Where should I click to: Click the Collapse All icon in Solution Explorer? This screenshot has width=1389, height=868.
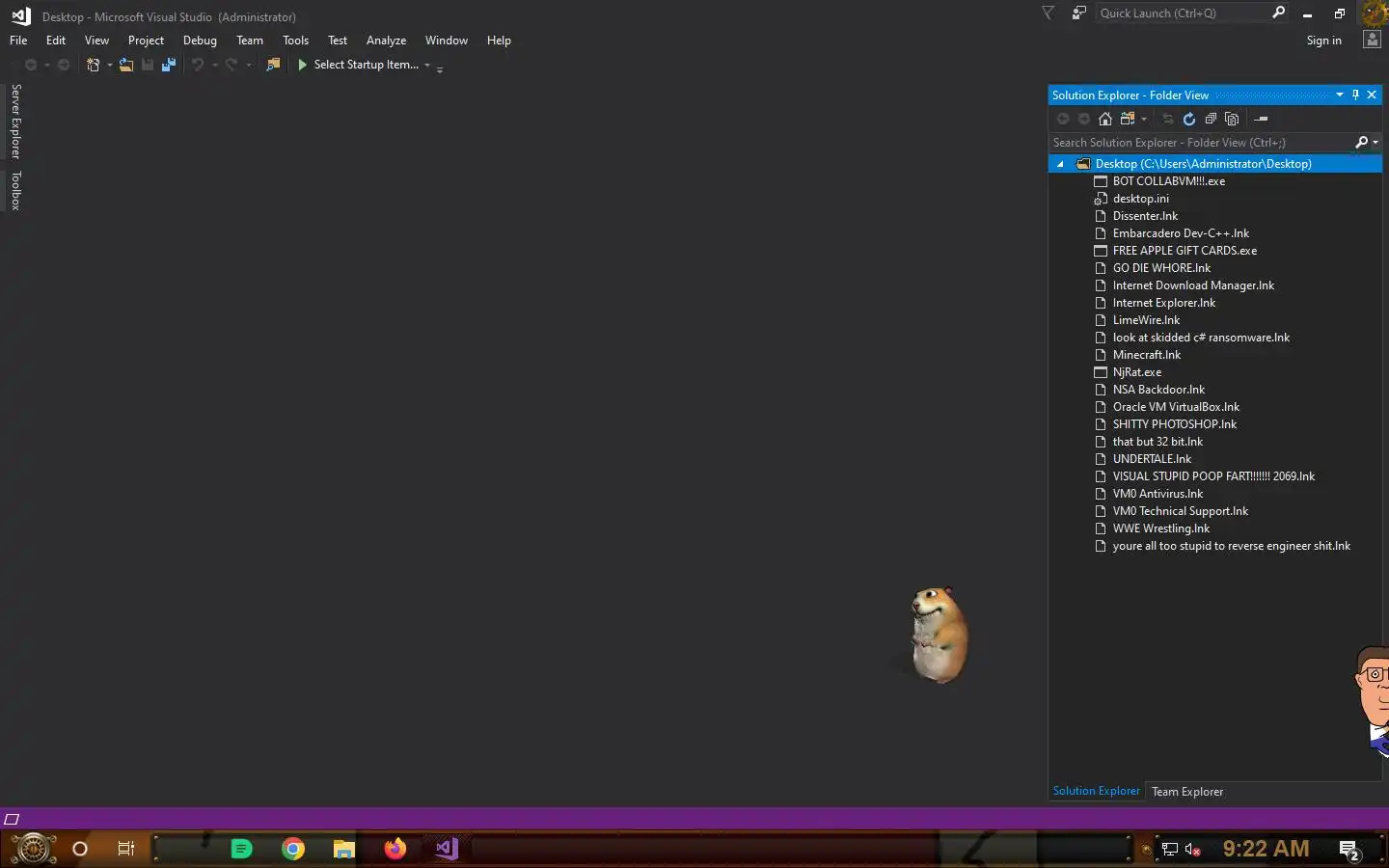pyautogui.click(x=1211, y=119)
